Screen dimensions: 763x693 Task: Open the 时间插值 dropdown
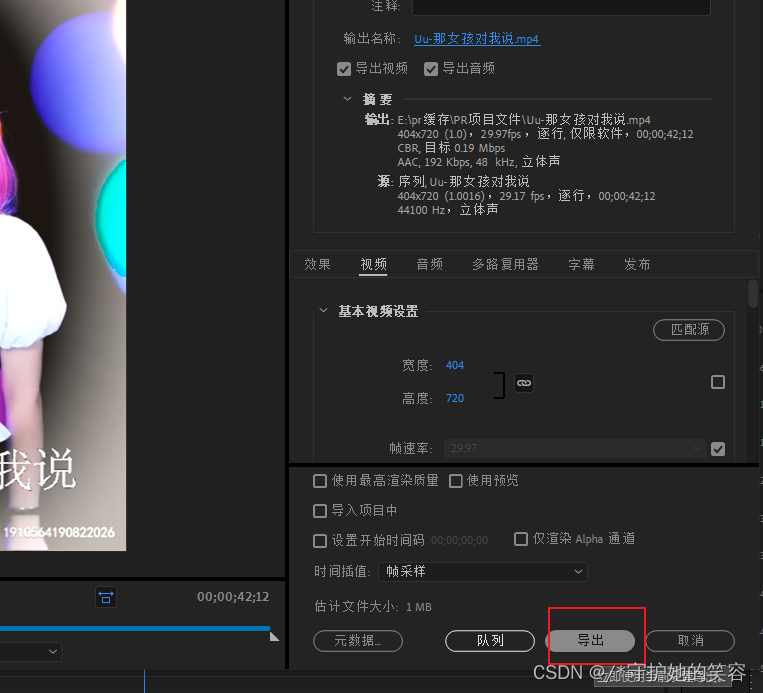pyautogui.click(x=483, y=571)
